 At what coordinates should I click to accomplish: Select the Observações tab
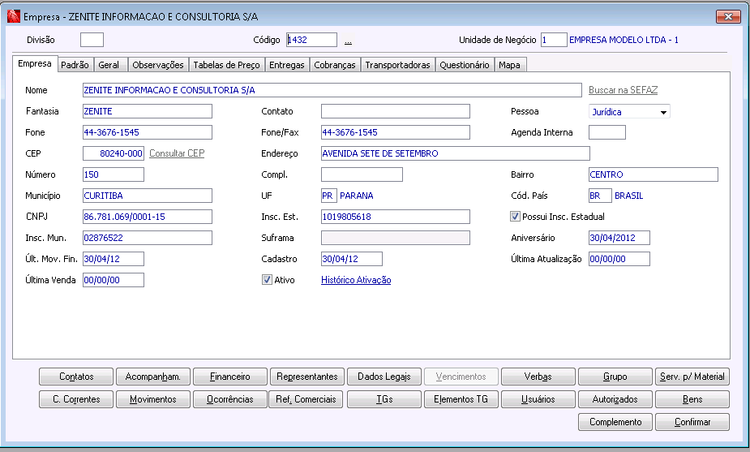click(x=158, y=65)
